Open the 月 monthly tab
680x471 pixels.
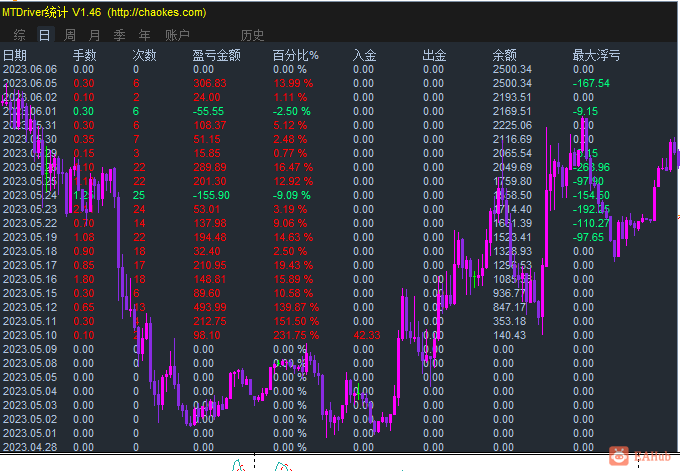tap(95, 35)
